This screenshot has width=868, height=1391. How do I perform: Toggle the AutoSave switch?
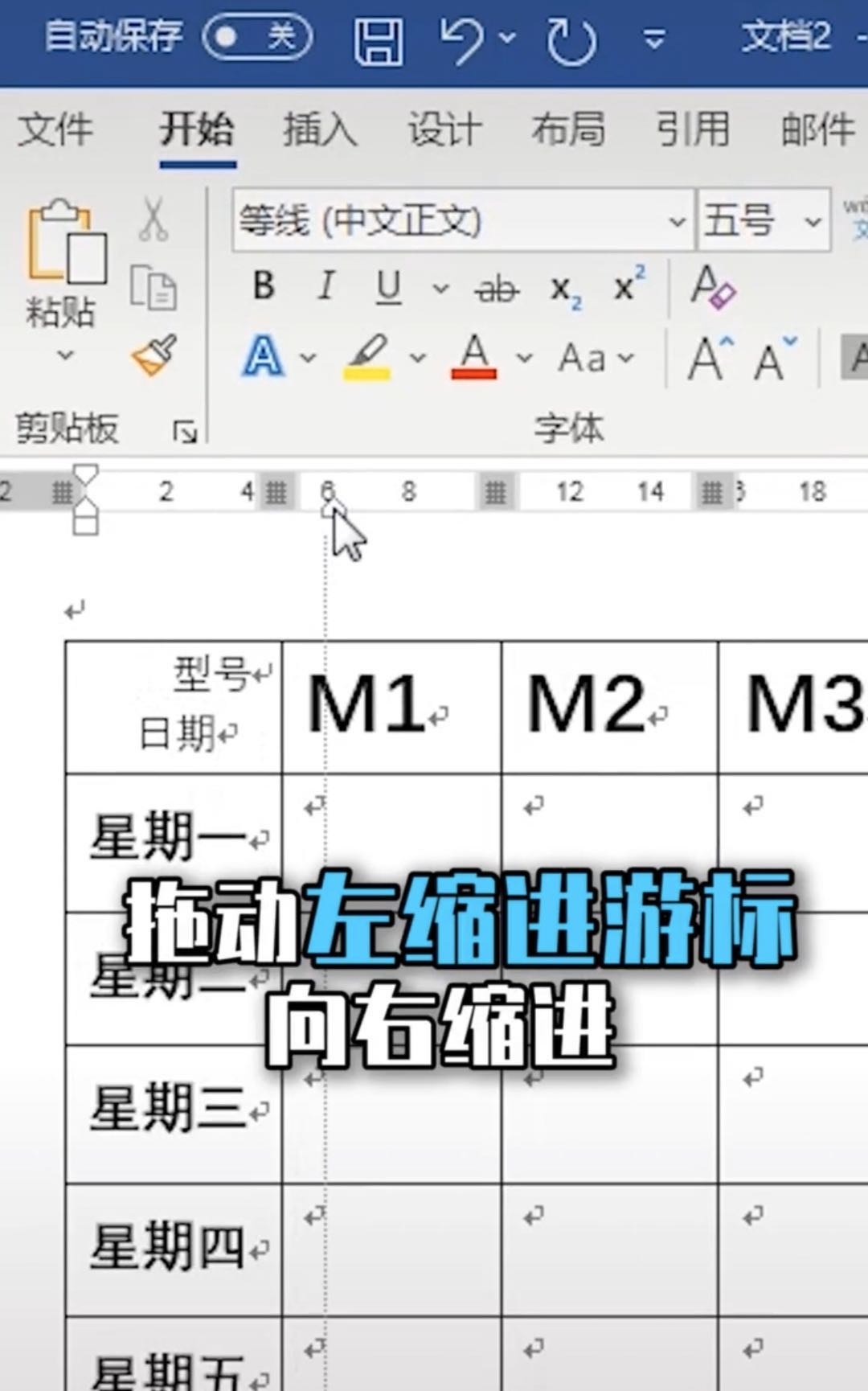point(257,37)
